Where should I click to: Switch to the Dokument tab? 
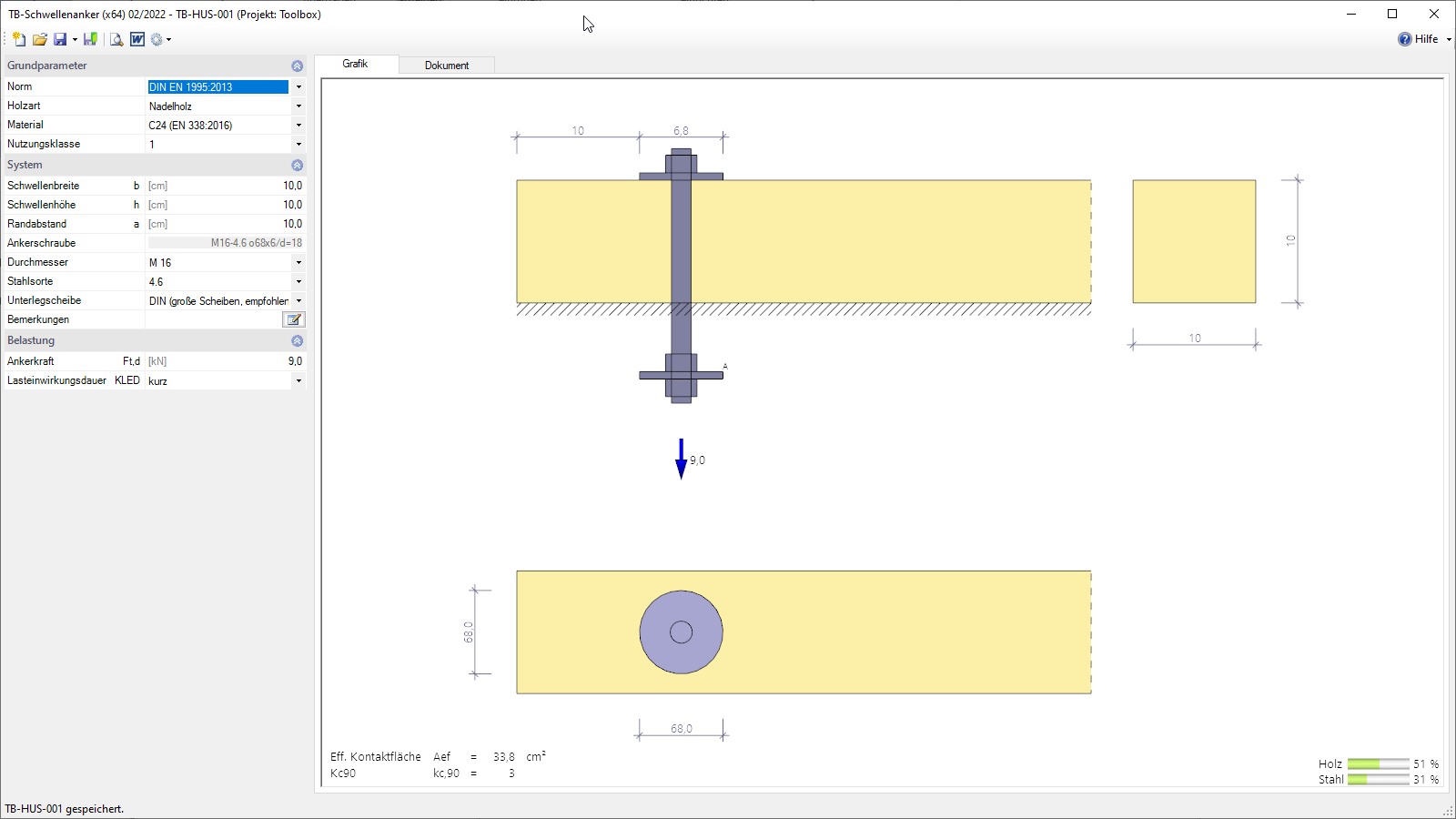[x=447, y=66]
